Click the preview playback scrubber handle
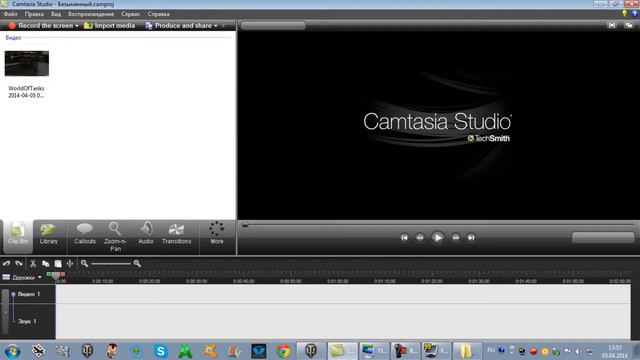Image resolution: width=640 pixels, height=360 pixels. 245,224
